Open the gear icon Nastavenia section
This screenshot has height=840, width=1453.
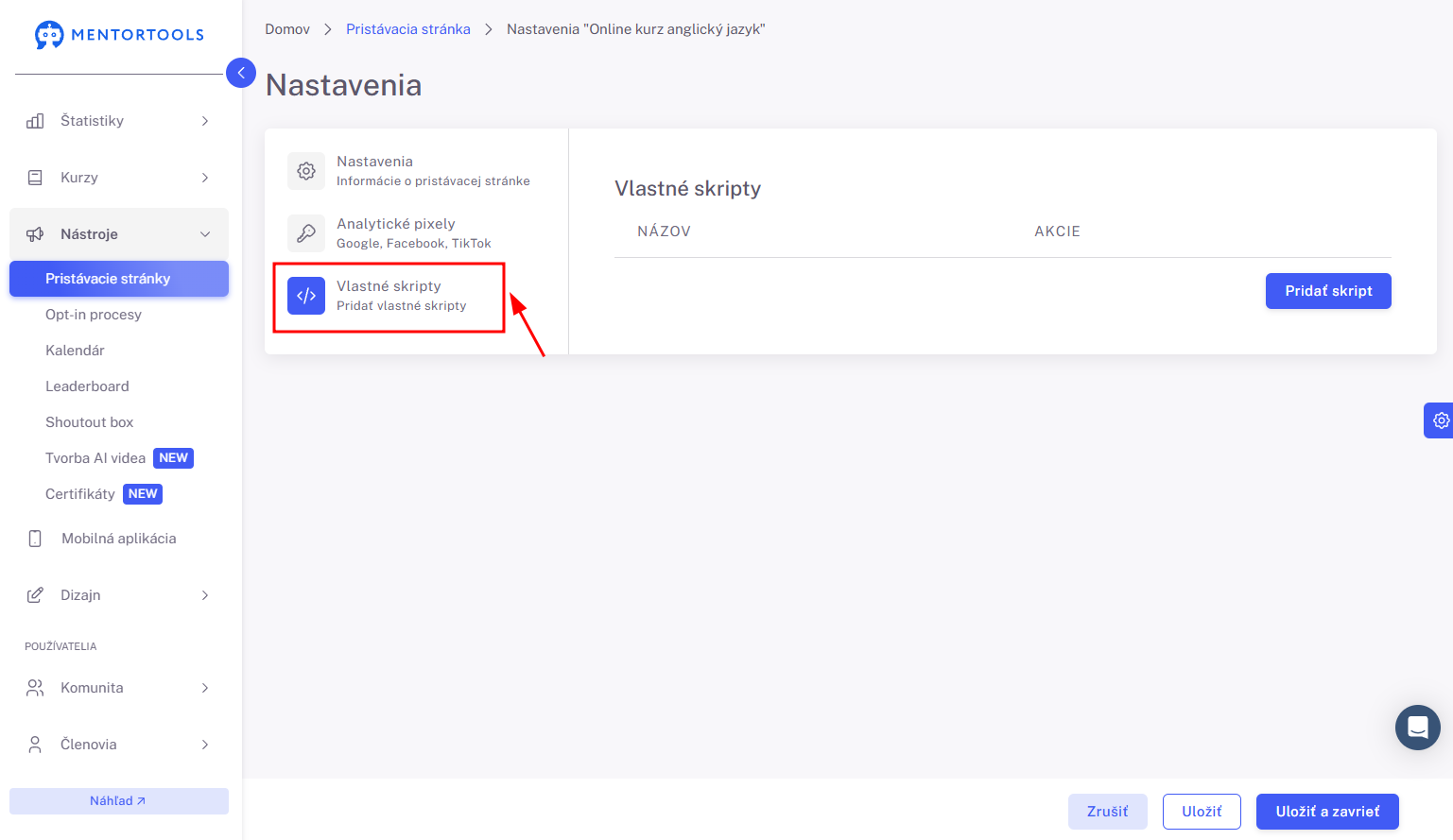click(306, 171)
